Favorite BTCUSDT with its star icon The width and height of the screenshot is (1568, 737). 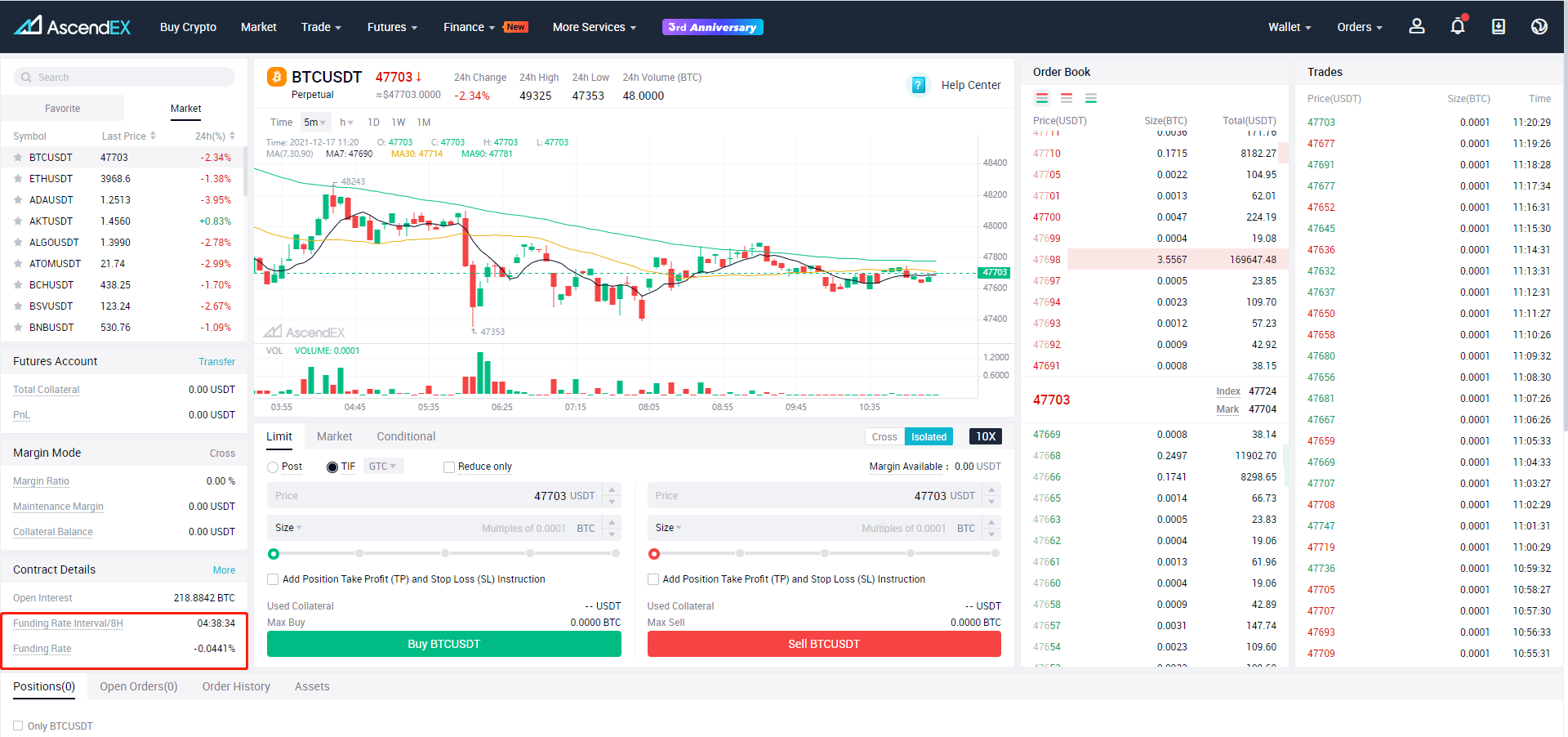18,158
